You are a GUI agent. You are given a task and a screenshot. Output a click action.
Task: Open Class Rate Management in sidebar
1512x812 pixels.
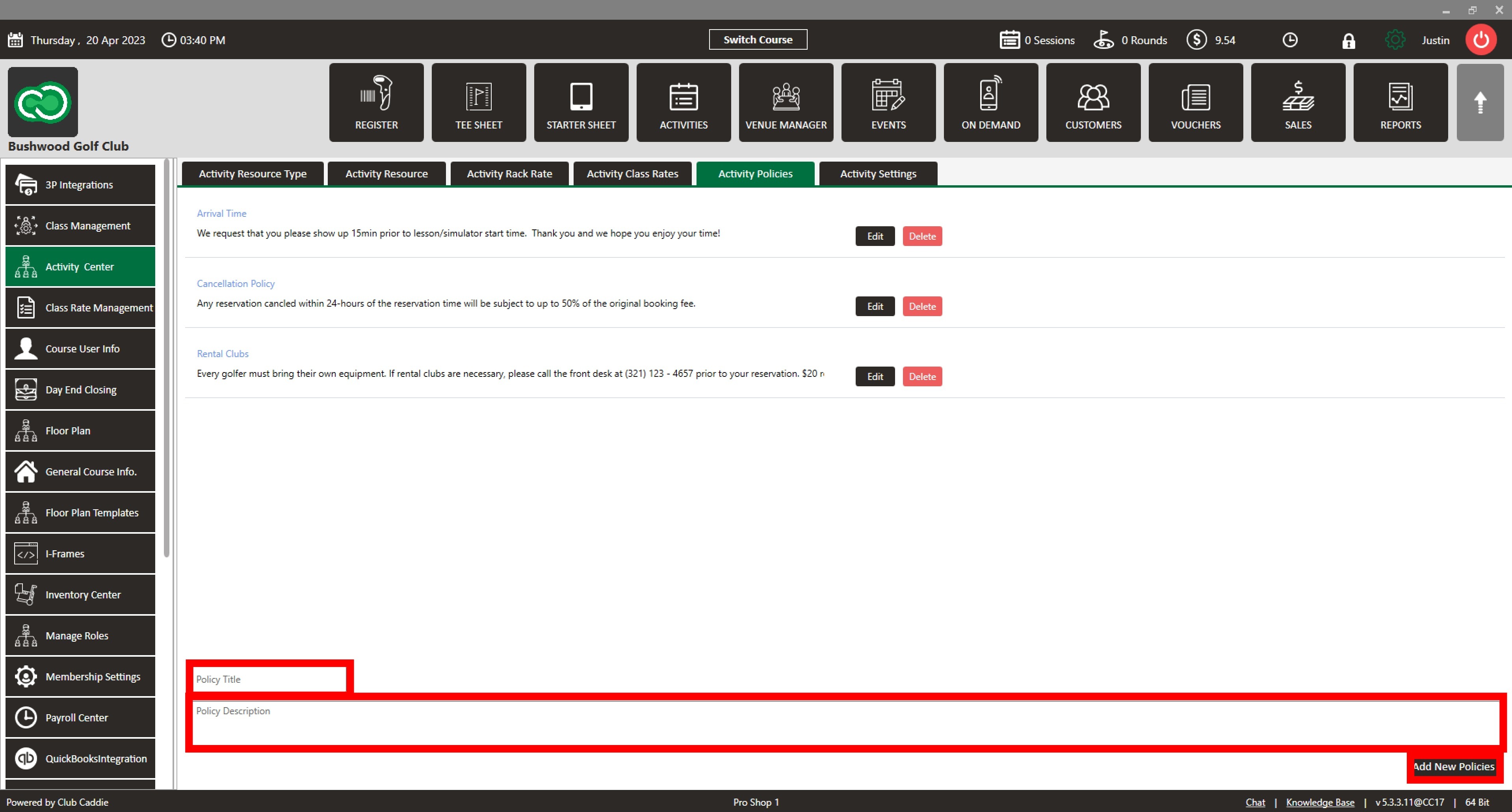80,307
